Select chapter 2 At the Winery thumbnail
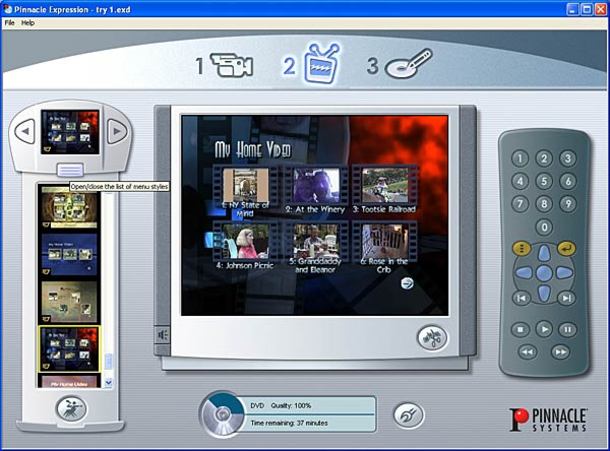Viewport: 610px width, 451px height. (x=316, y=185)
